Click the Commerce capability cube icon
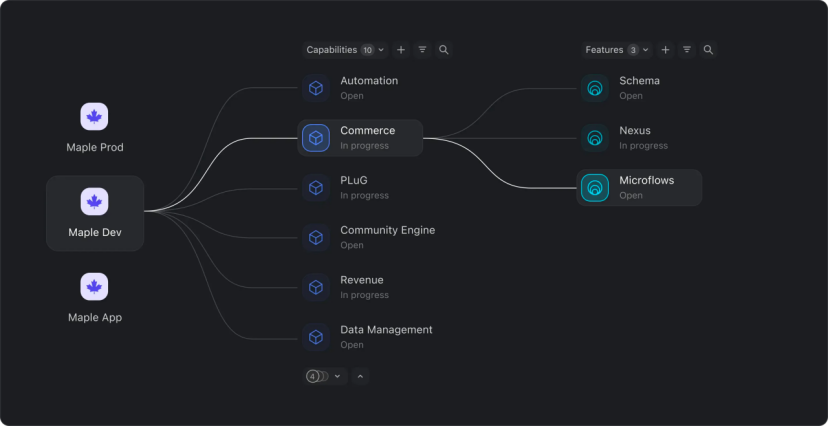 point(316,138)
